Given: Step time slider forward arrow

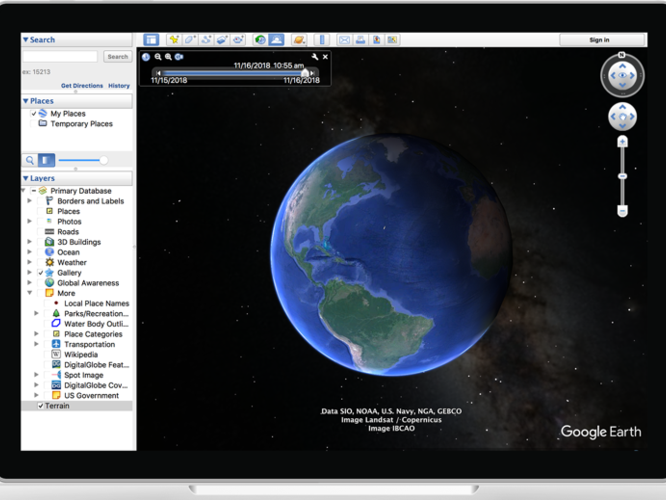Looking at the screenshot, I should tap(312, 73).
